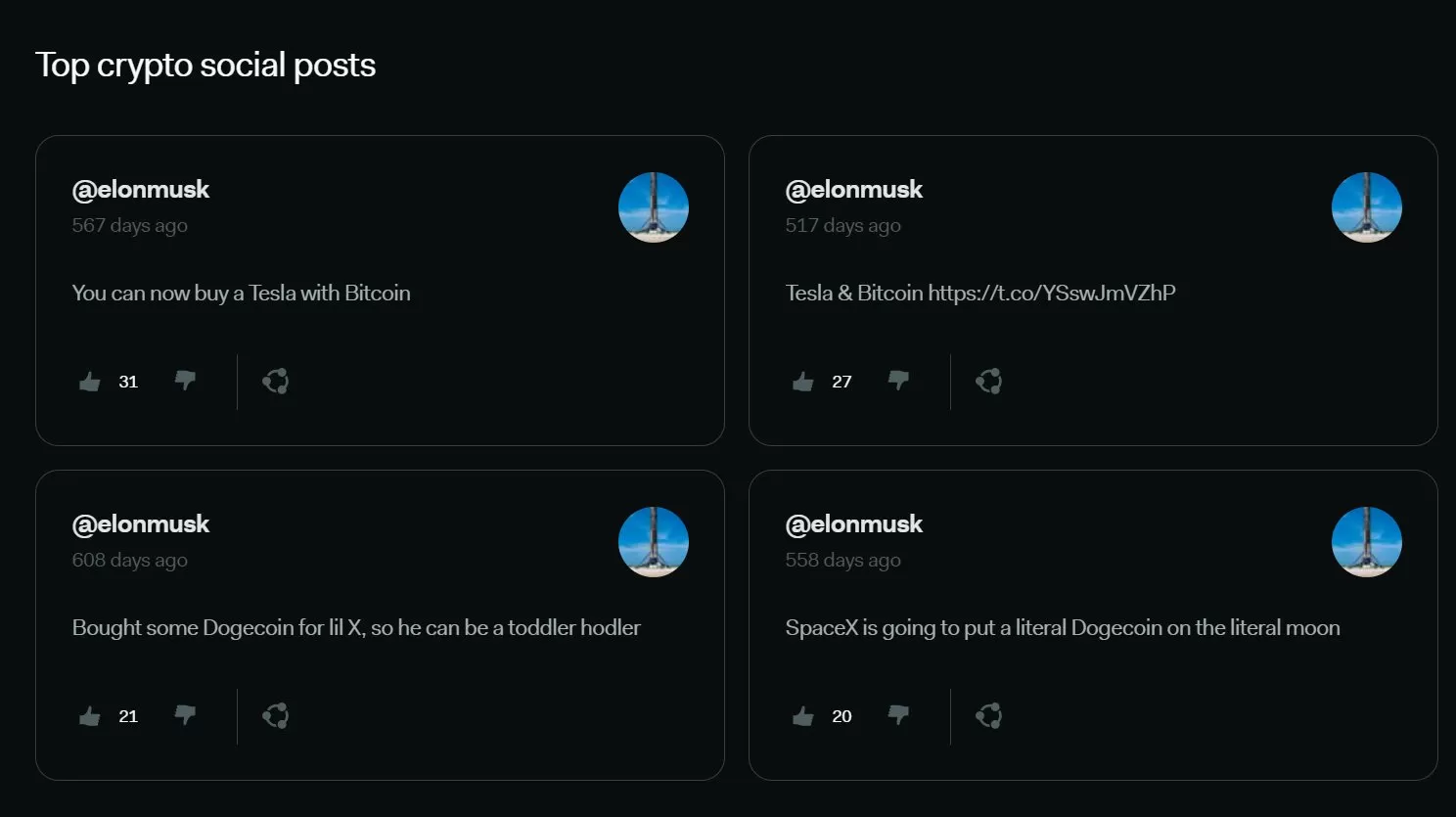Share the toddler hodler Dogecoin post
1456x817 pixels.
click(x=275, y=716)
